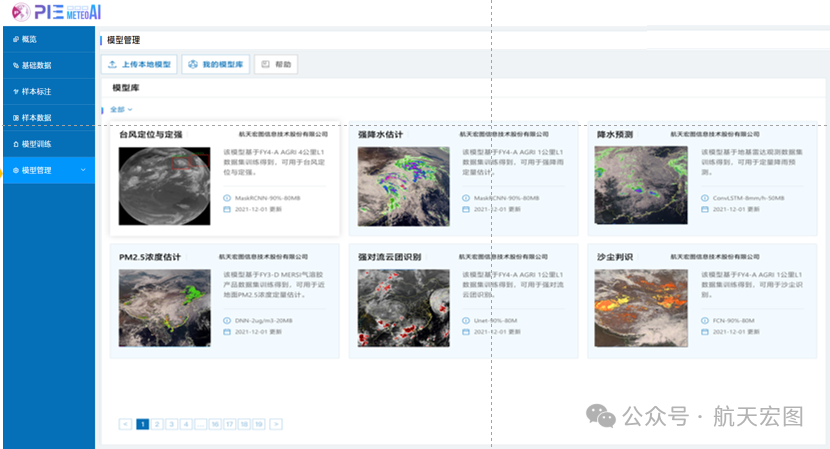Click the 降水预测 satellite thumbnail
Screen dimensions: 830x449
tap(641, 185)
